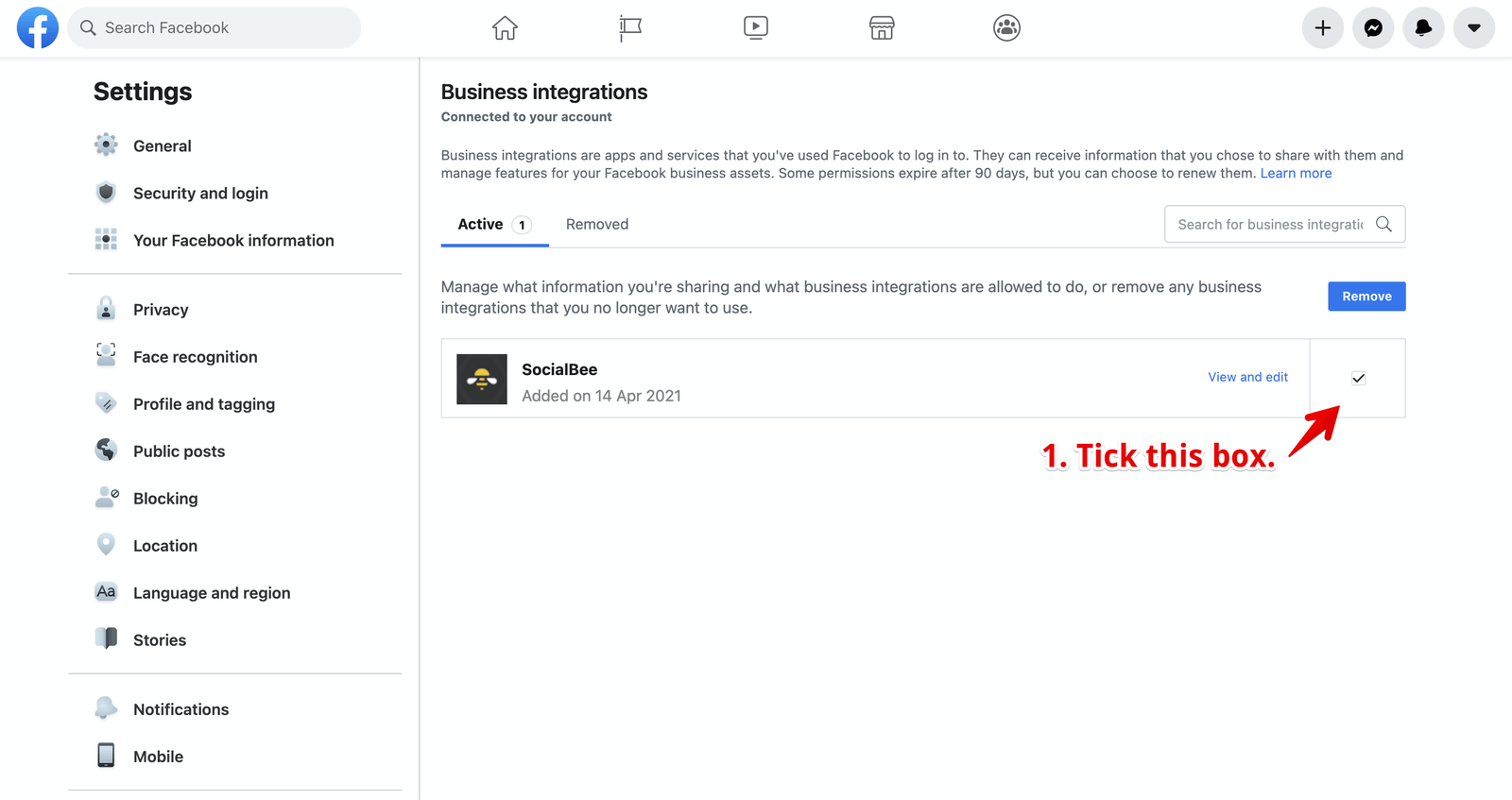Click the Mobile phone icon
1512x800 pixels.
106,755
